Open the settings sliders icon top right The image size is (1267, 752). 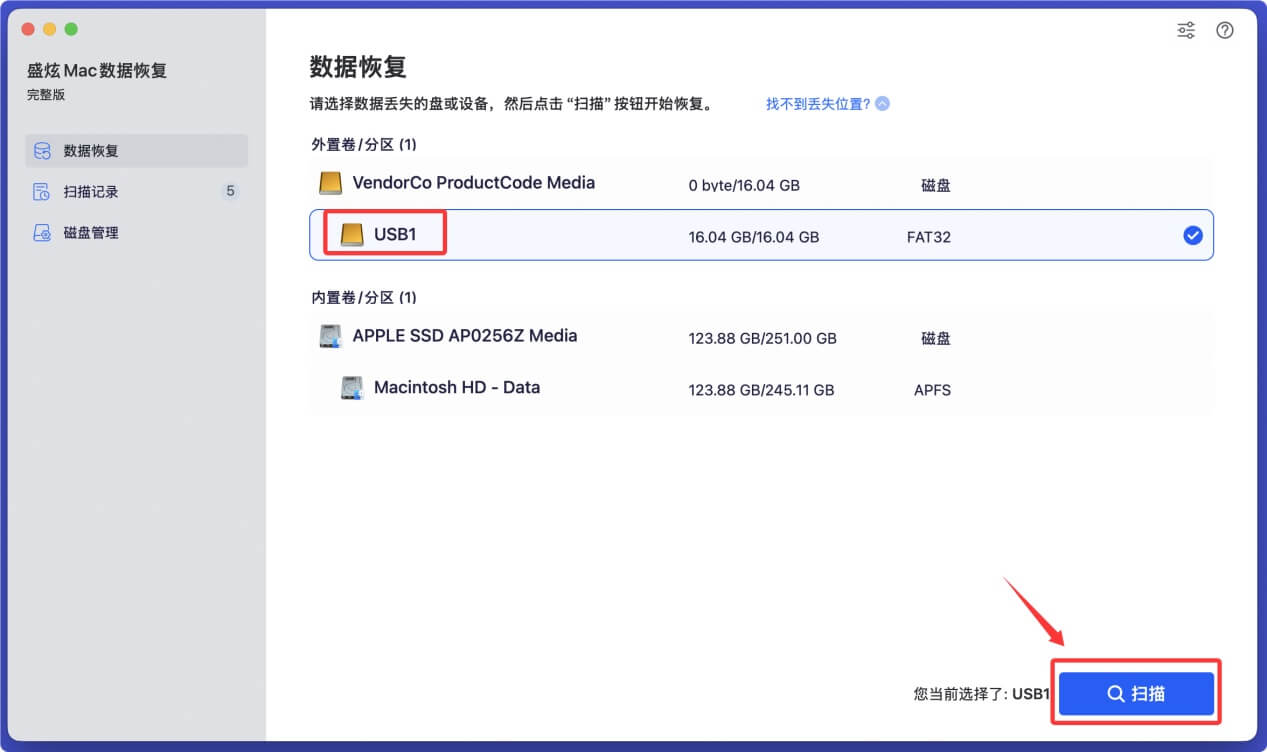1185,30
